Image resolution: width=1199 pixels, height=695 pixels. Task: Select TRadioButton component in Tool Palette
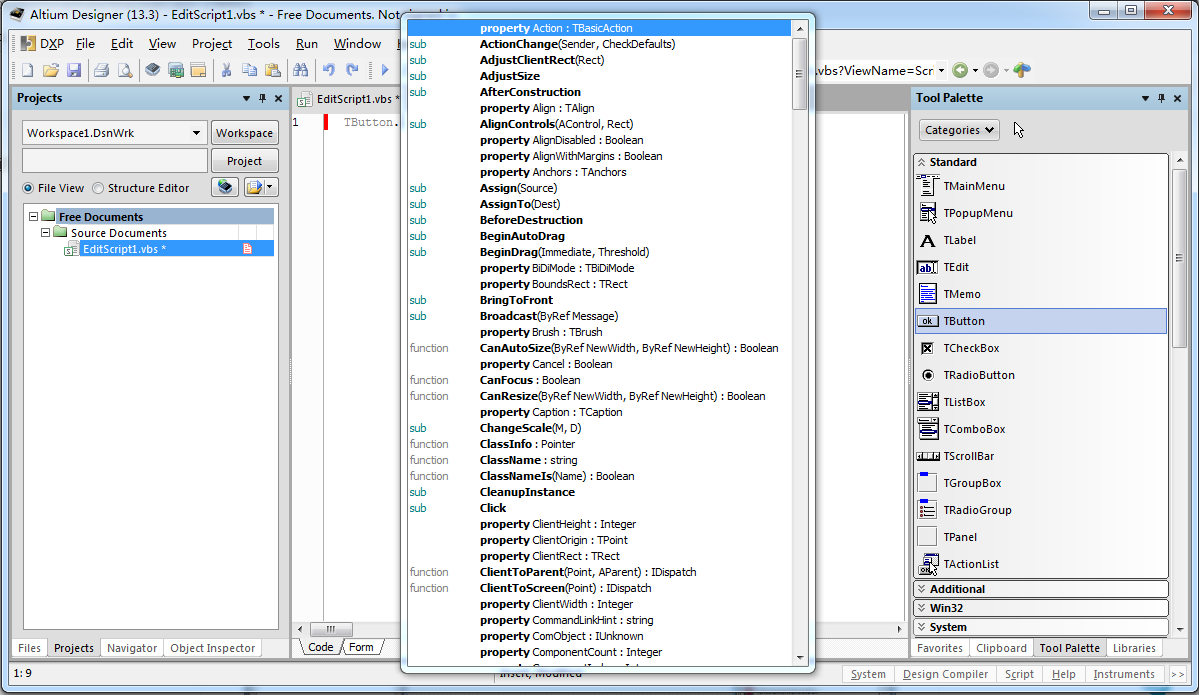tap(1041, 375)
